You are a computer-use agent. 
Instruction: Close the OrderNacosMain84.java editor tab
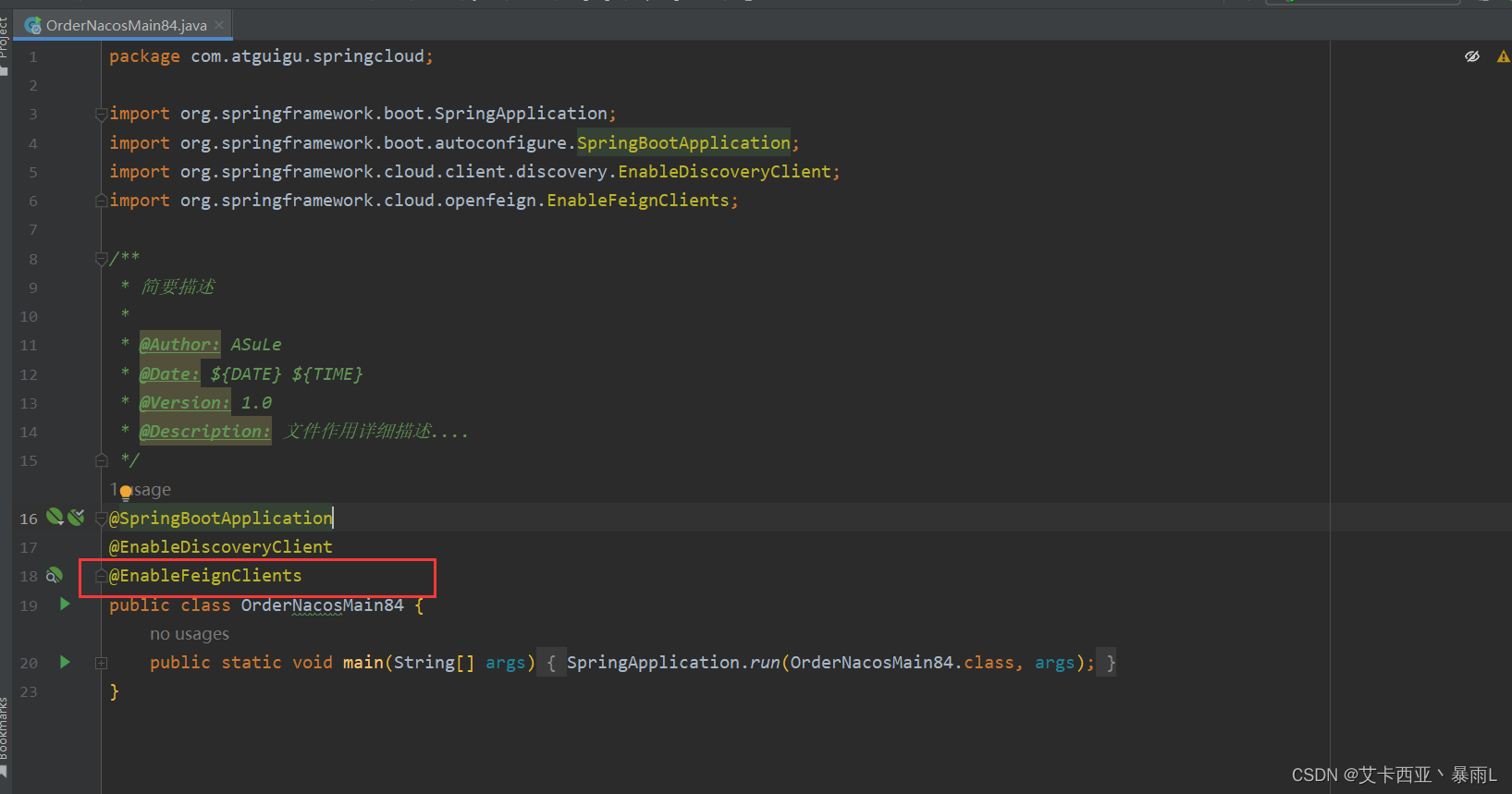pyautogui.click(x=219, y=25)
